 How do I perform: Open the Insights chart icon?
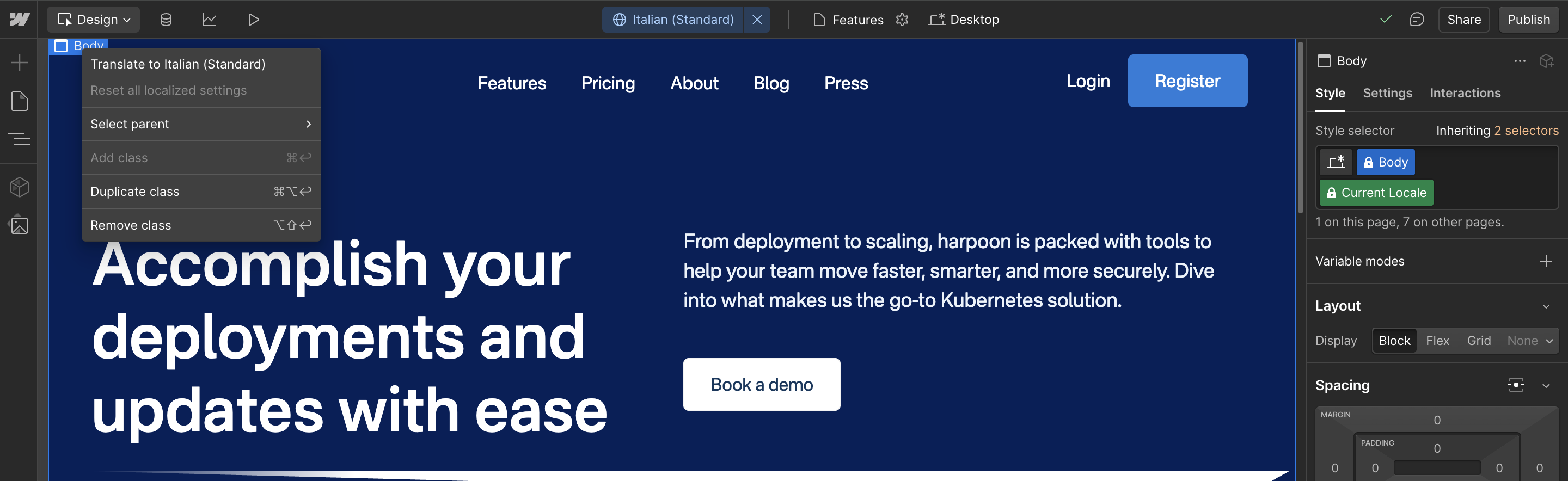tap(210, 20)
